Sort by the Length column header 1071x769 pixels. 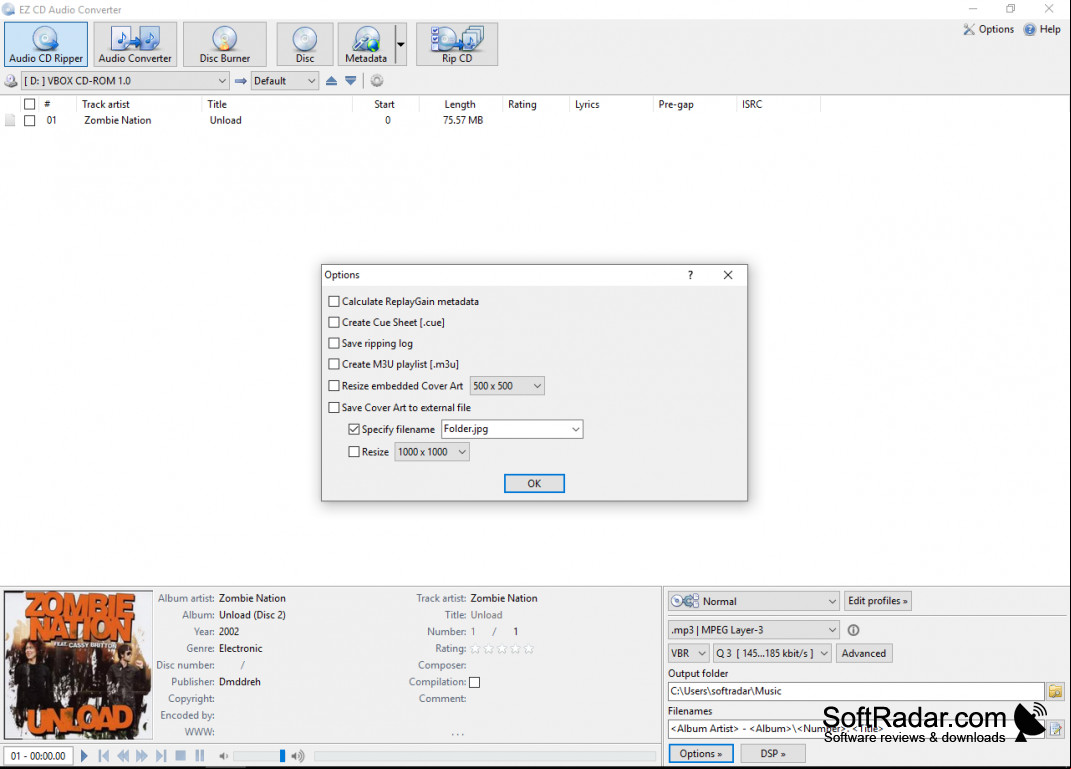tap(460, 104)
